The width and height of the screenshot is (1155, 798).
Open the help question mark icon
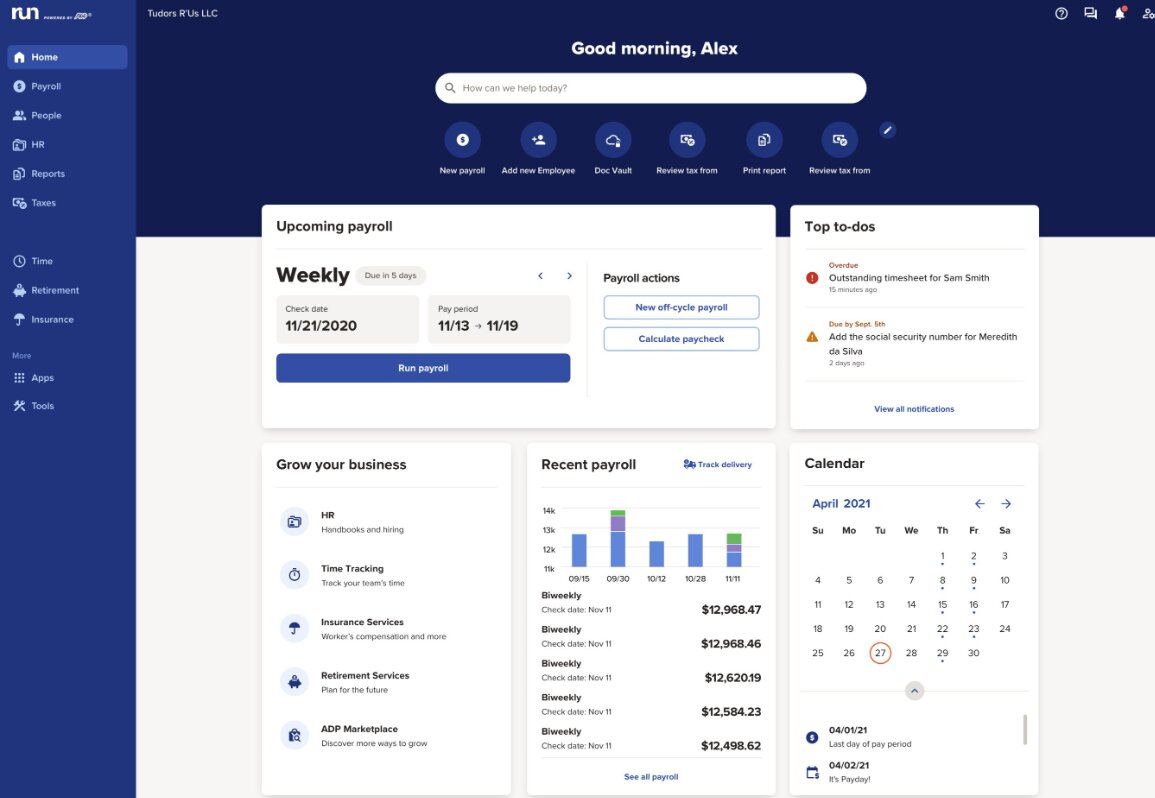coord(1061,14)
